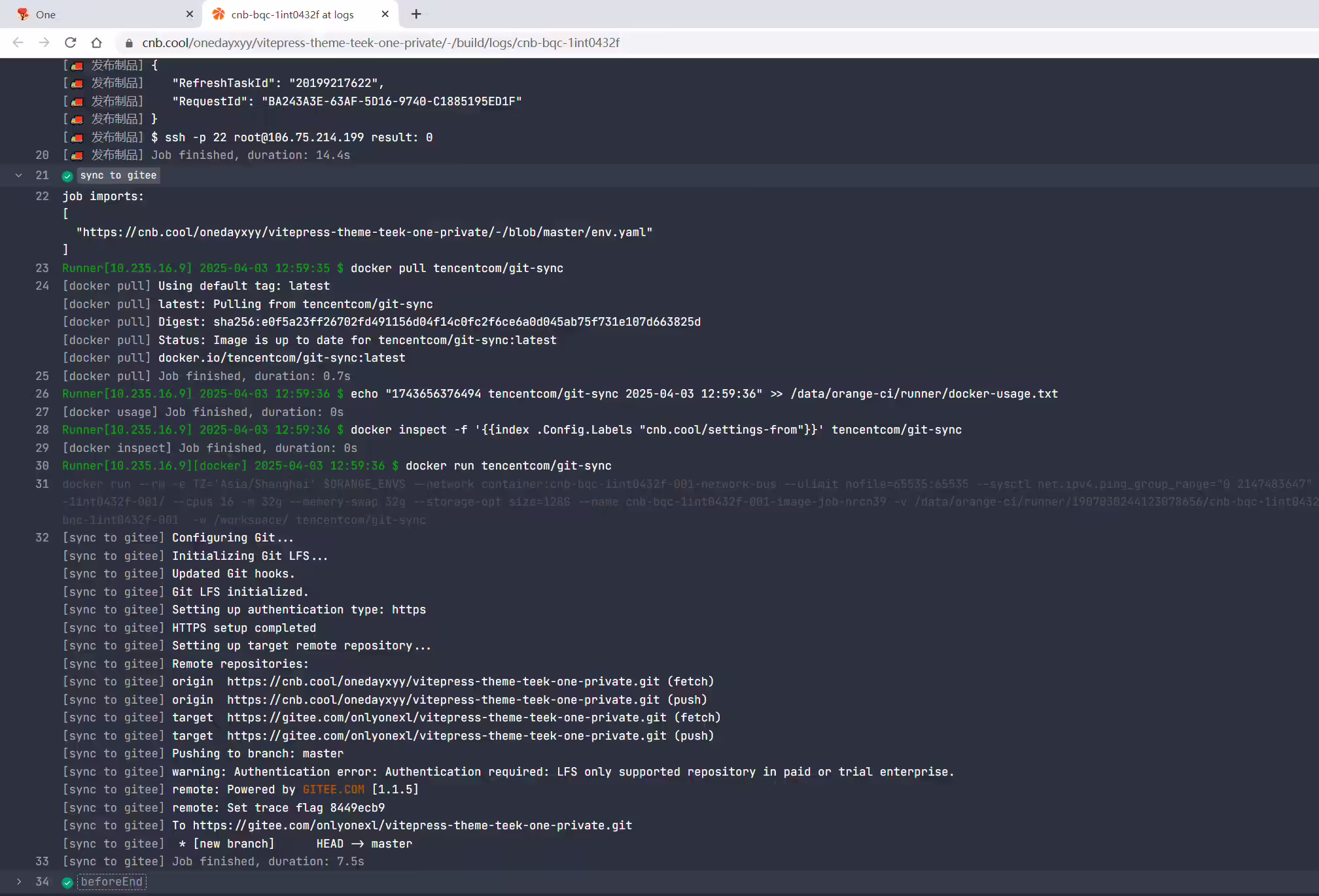Close the One browser tab
The height and width of the screenshot is (896, 1319).
click(190, 14)
